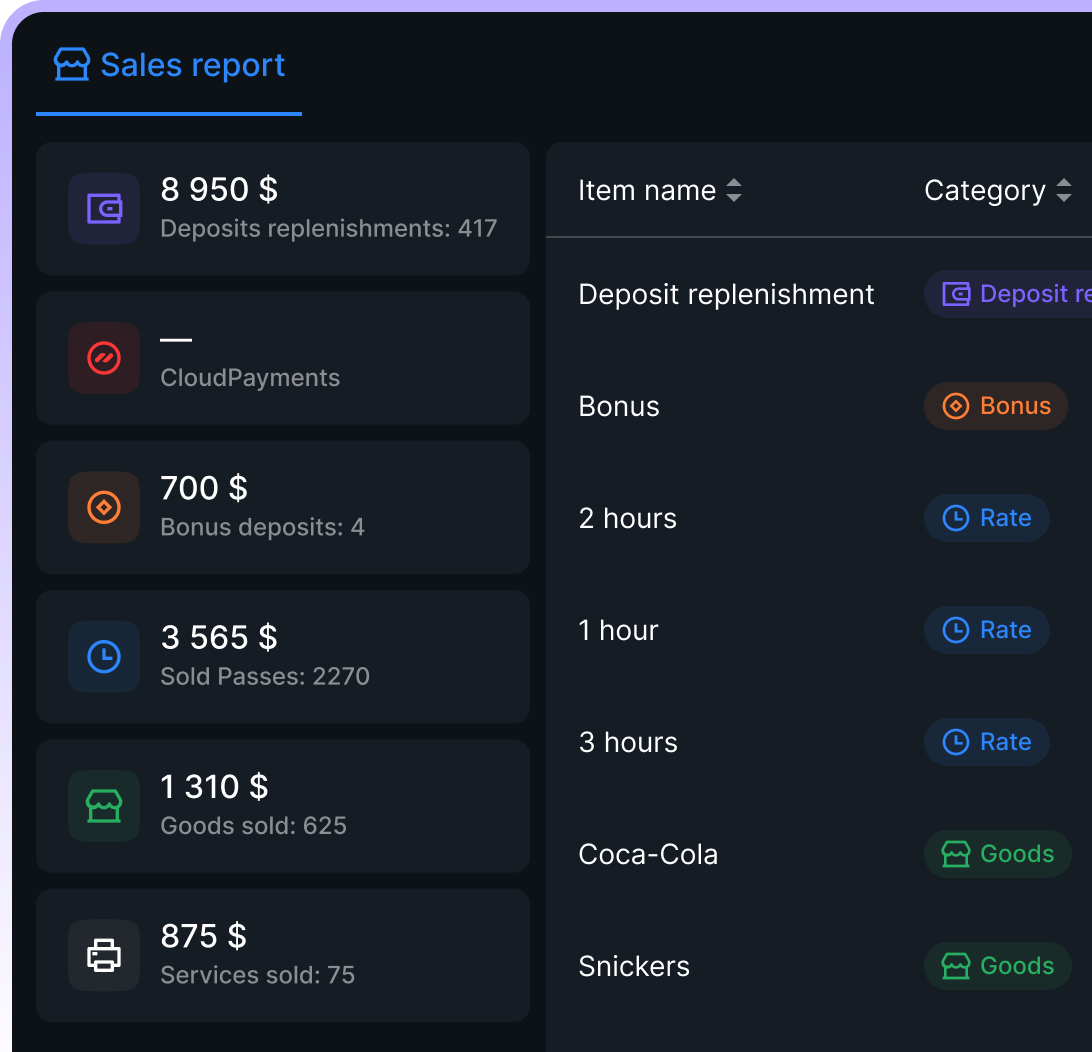1092x1052 pixels.
Task: Click the green shop Goods sold icon
Action: coord(104,806)
